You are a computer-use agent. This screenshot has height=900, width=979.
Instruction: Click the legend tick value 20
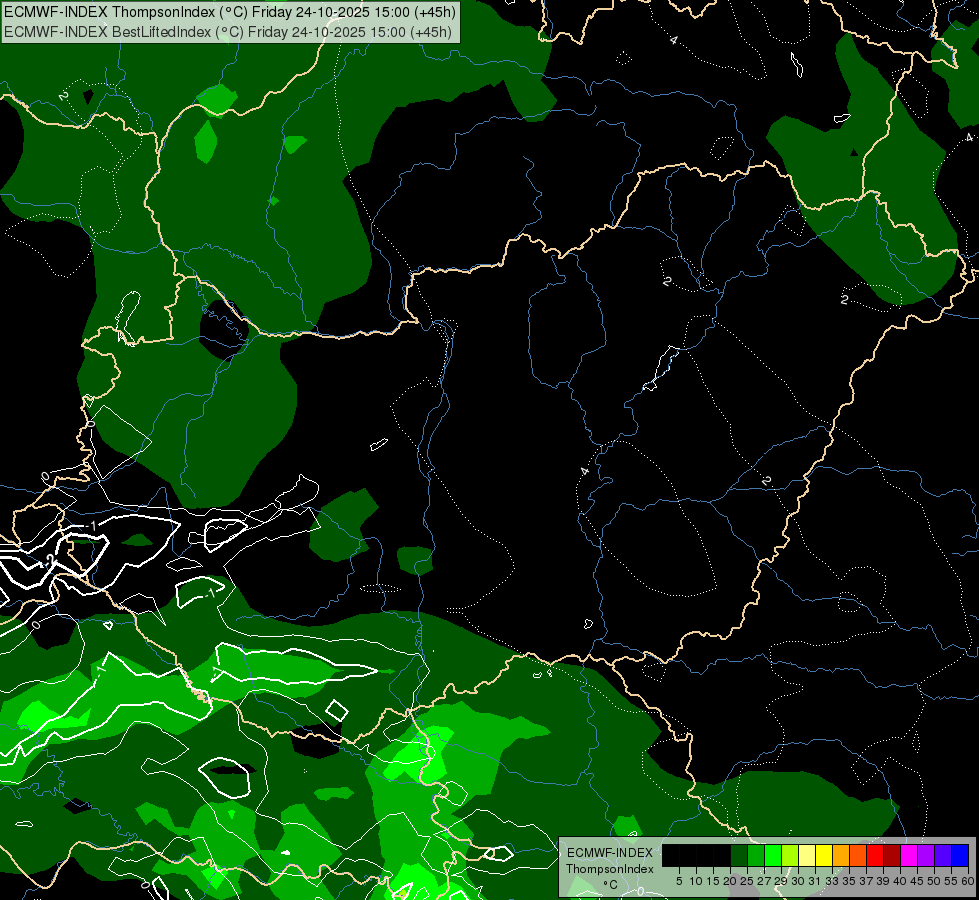(730, 881)
